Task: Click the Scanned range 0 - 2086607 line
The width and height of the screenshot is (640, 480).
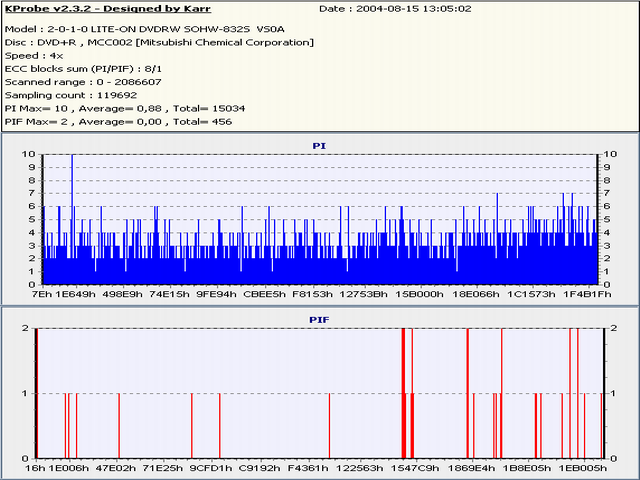Action: 83,82
